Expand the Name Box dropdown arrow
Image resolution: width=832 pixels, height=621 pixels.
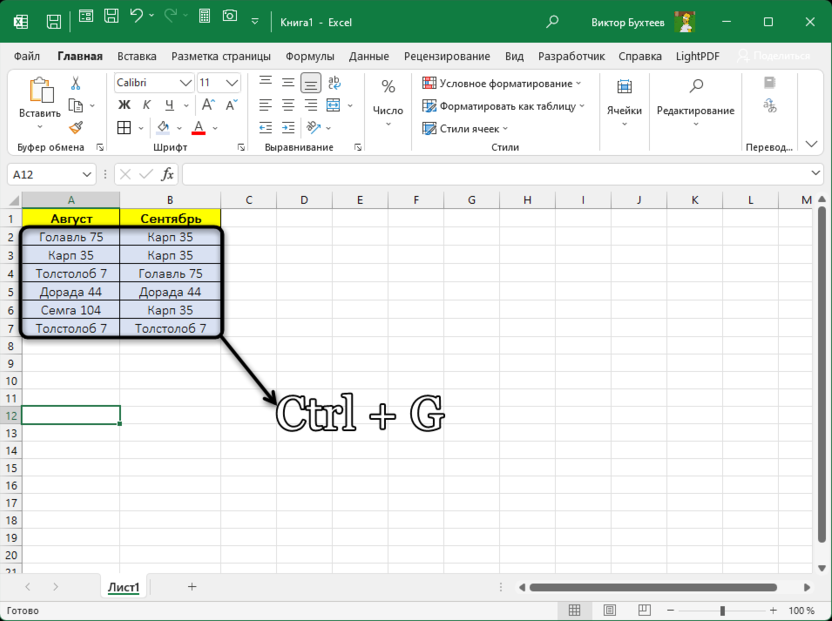87,175
